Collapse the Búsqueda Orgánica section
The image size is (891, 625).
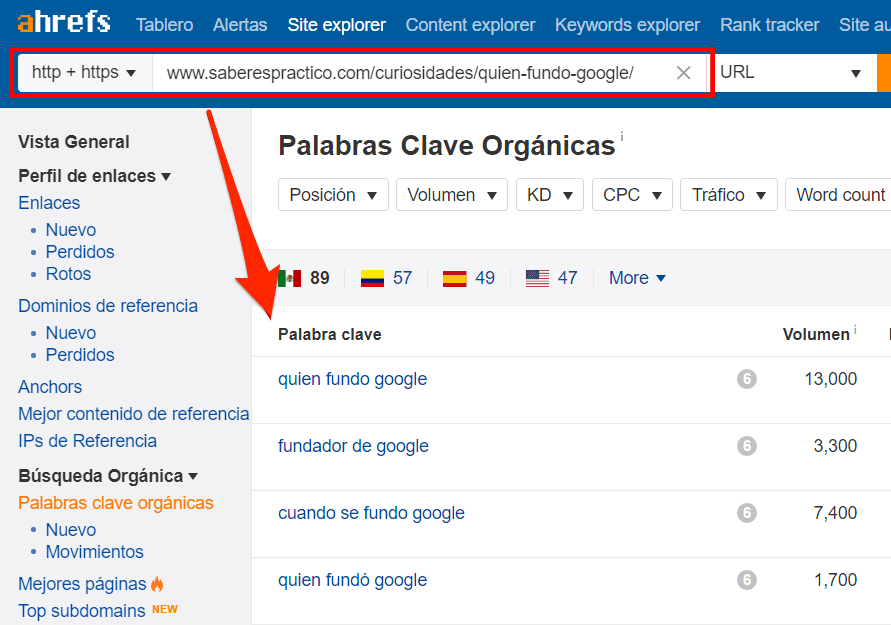108,476
